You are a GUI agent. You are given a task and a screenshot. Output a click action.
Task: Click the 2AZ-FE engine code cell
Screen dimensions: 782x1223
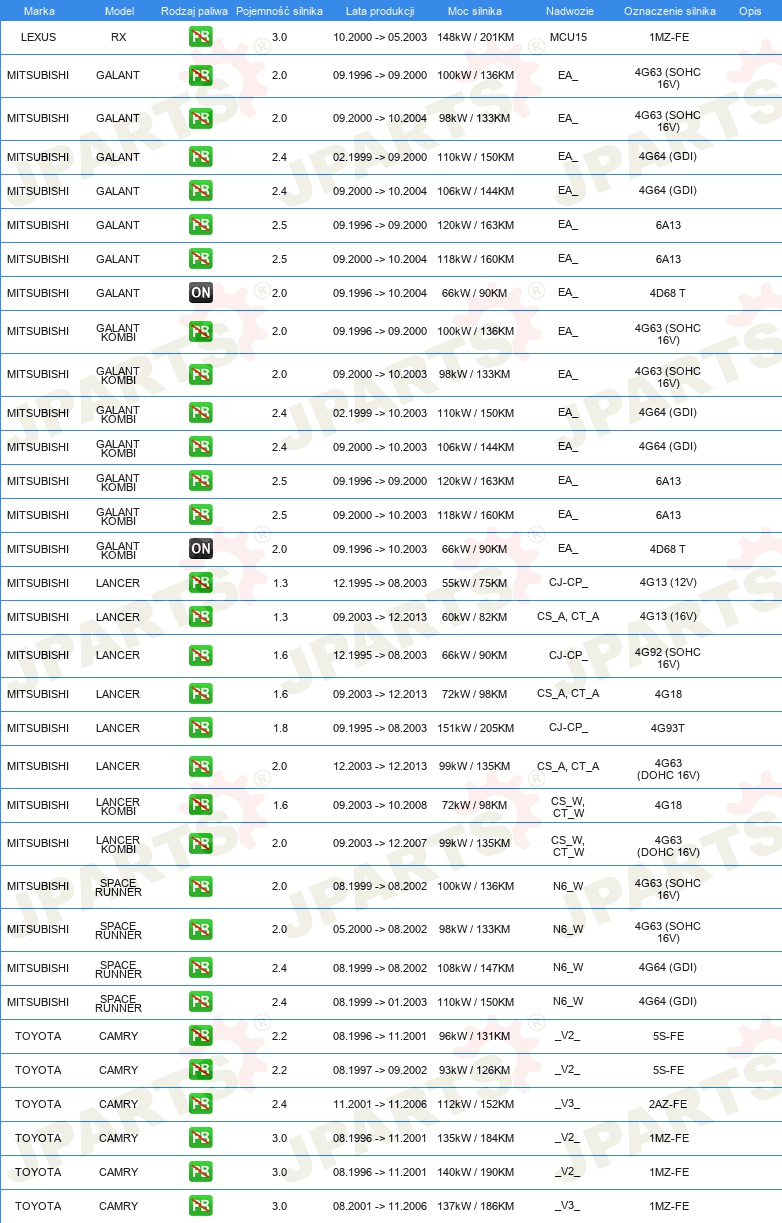pos(668,1104)
